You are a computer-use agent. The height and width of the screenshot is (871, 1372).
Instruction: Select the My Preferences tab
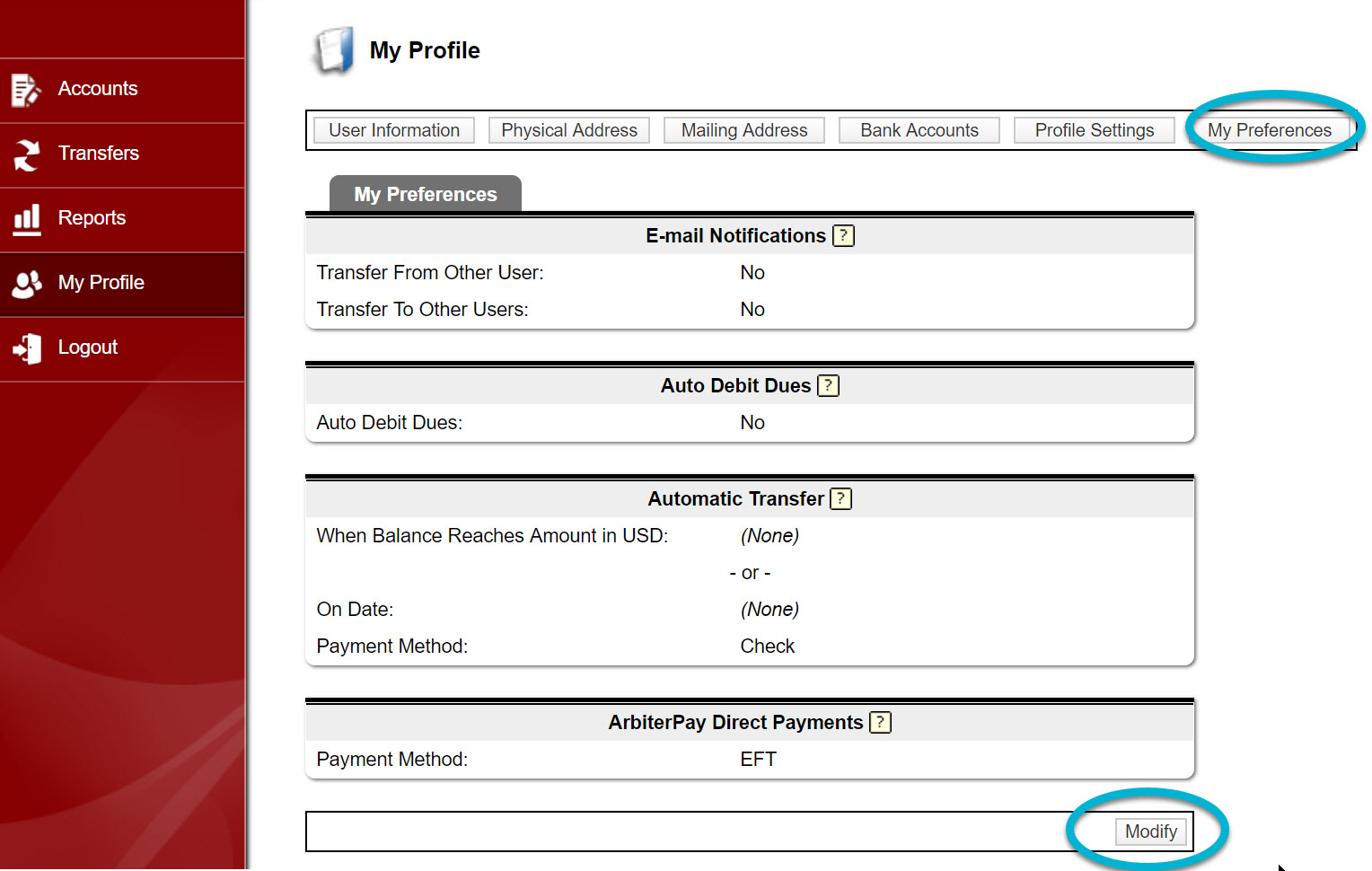click(x=1271, y=130)
